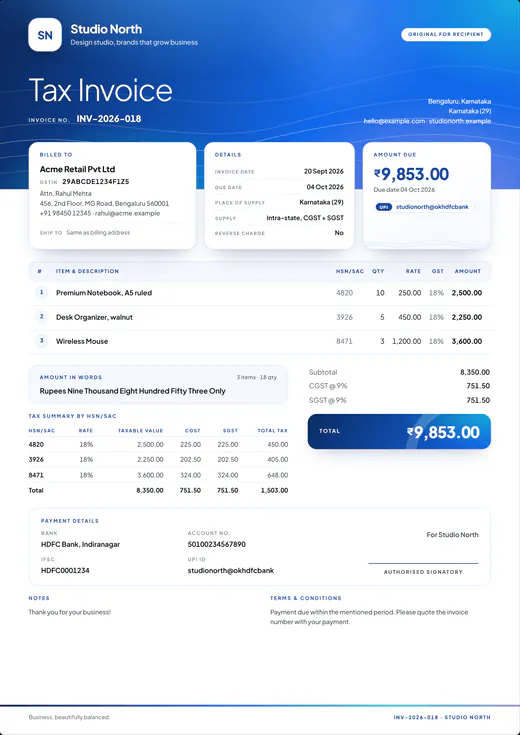Click Rupees Nine Thousand amount in words
520x735 pixels.
pos(133,391)
